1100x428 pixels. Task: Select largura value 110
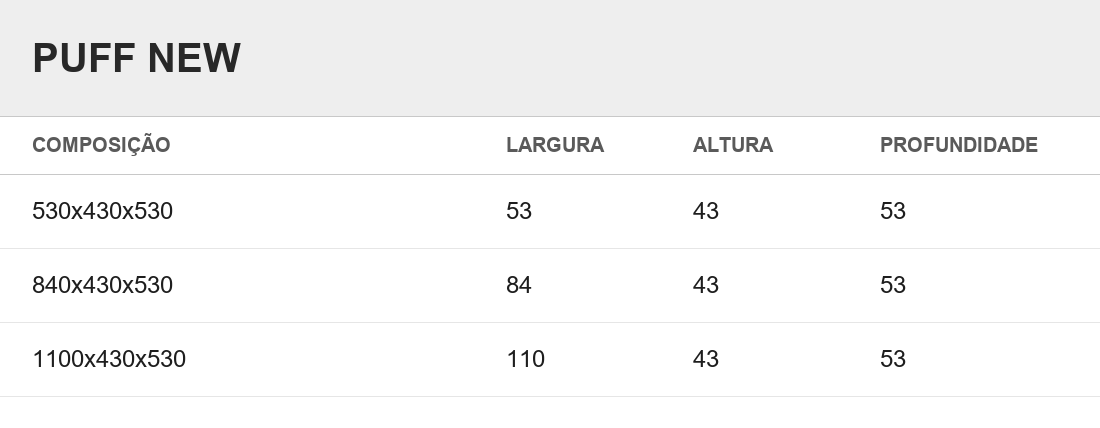[x=525, y=359]
